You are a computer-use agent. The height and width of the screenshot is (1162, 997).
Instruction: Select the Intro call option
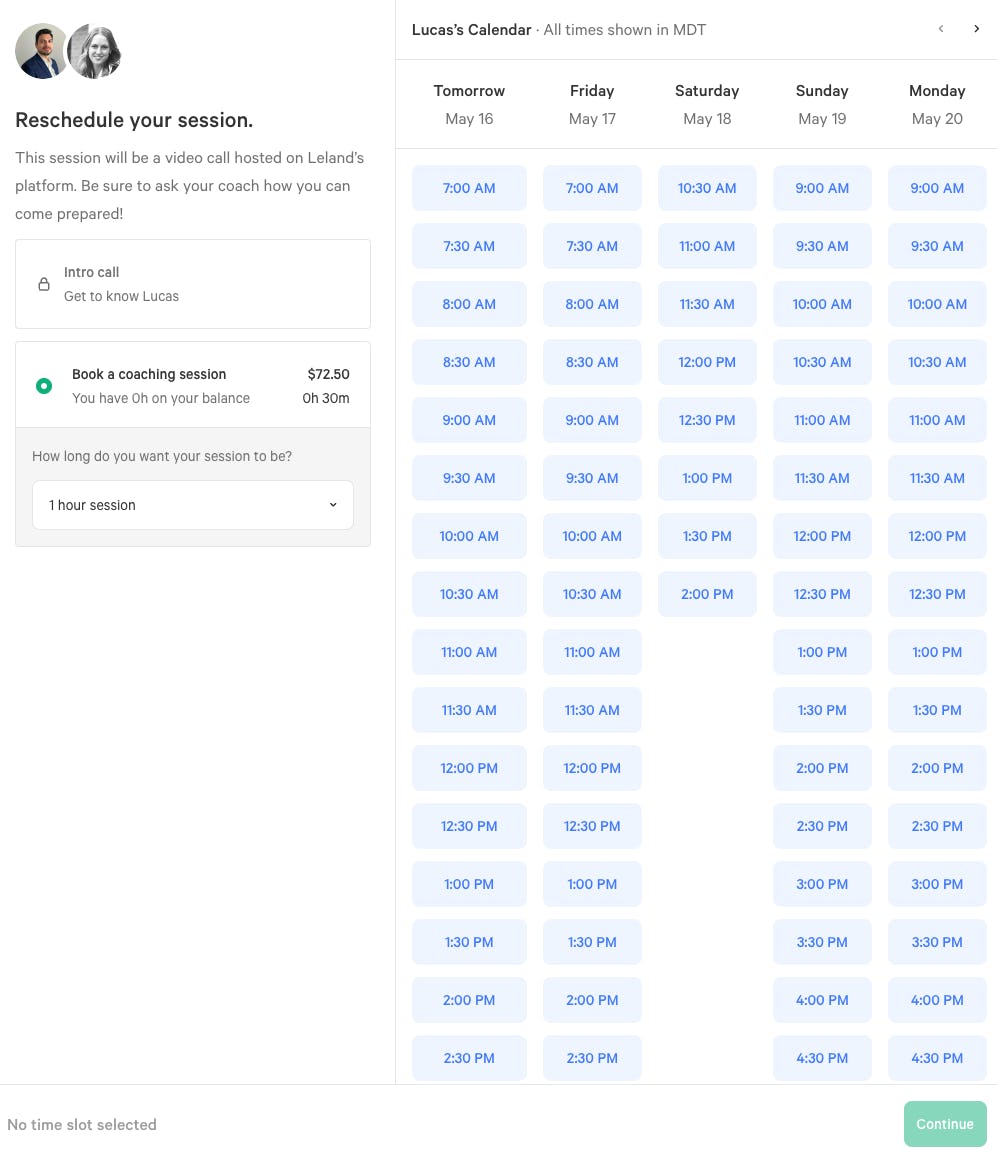click(193, 284)
